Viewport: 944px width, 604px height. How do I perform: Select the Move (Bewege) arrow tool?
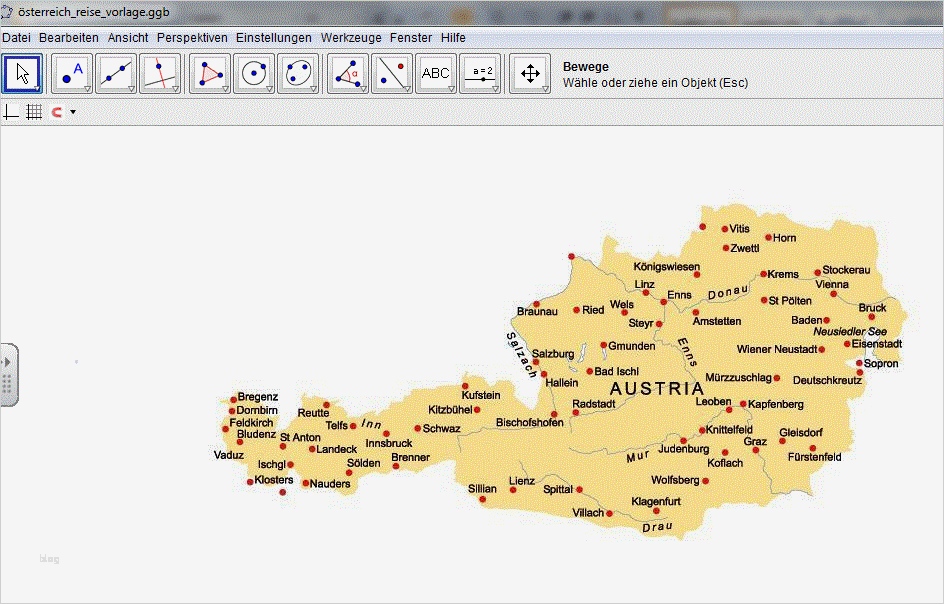point(22,73)
